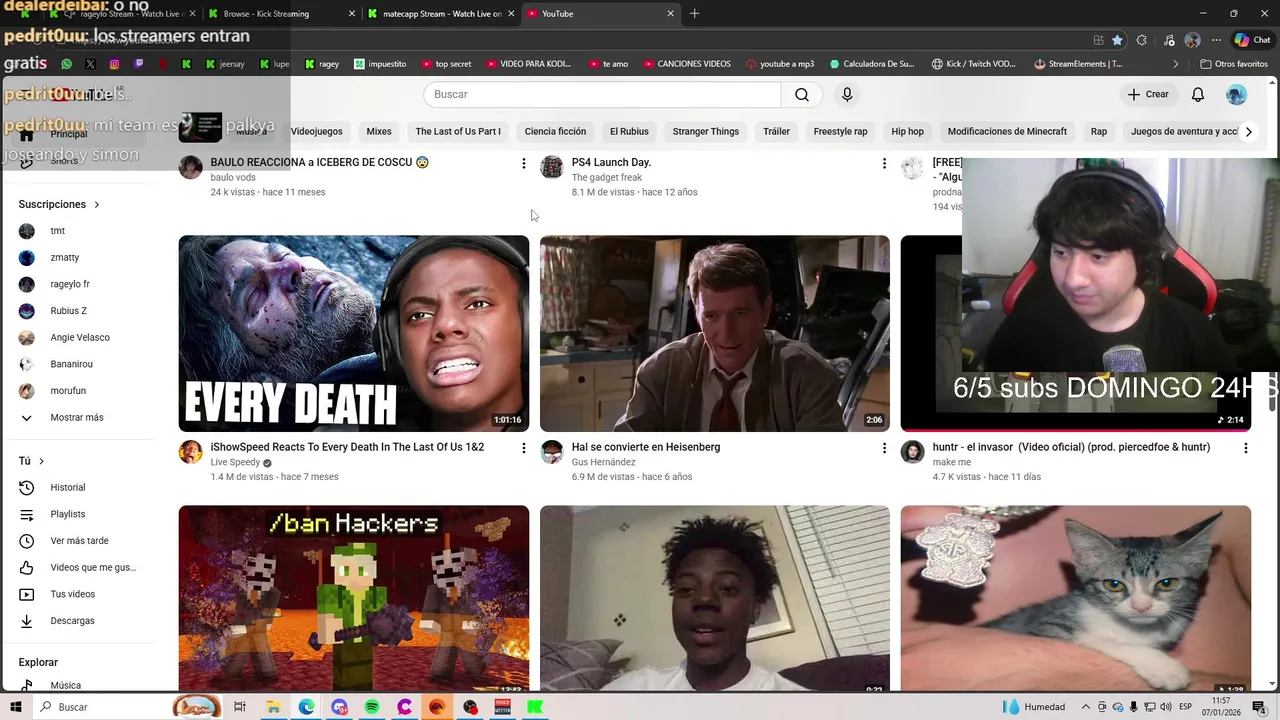Open youtube a mp3 bookmark
This screenshot has height=720, width=1280.
click(780, 64)
